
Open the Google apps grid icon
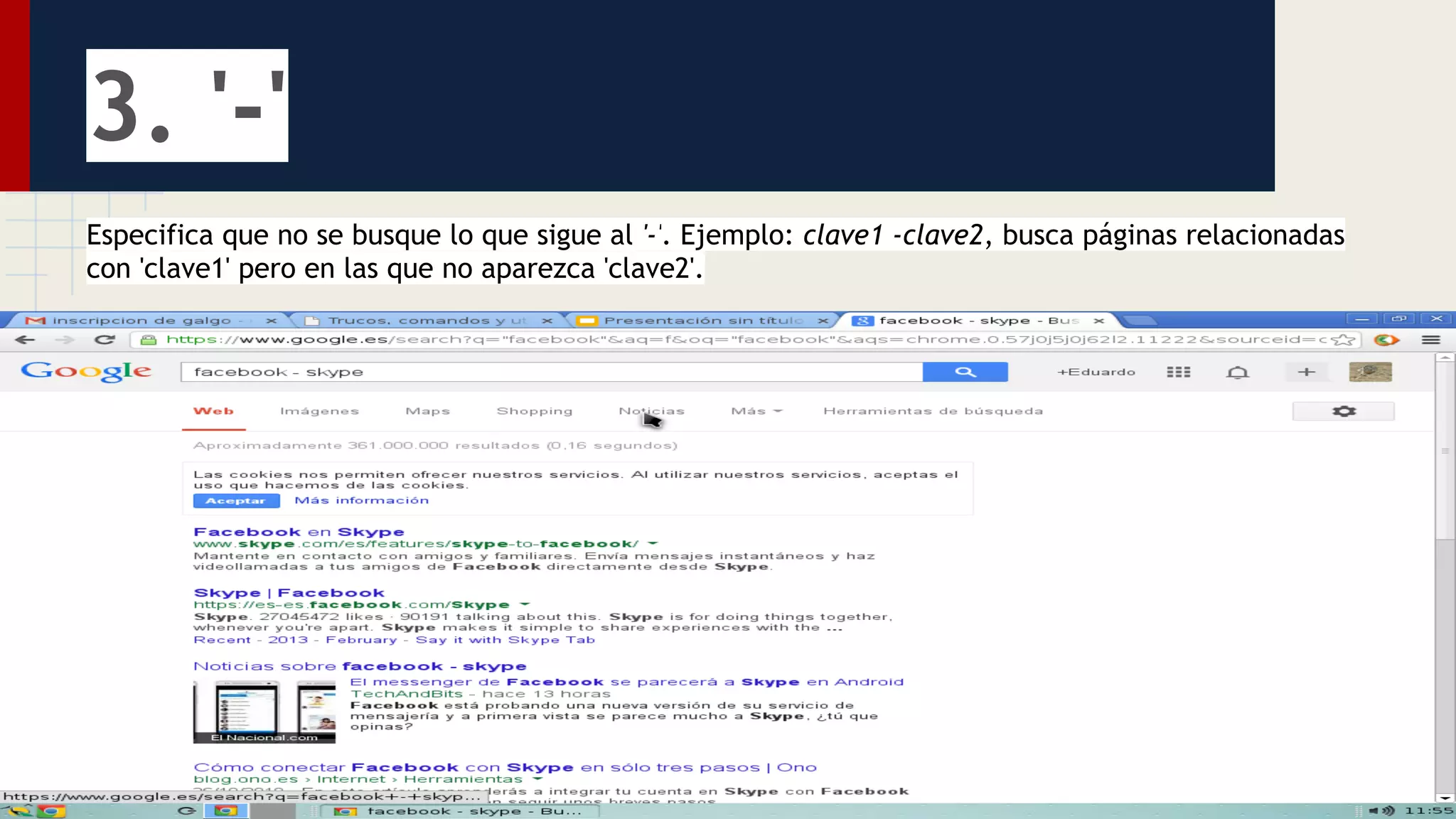click(x=1178, y=372)
